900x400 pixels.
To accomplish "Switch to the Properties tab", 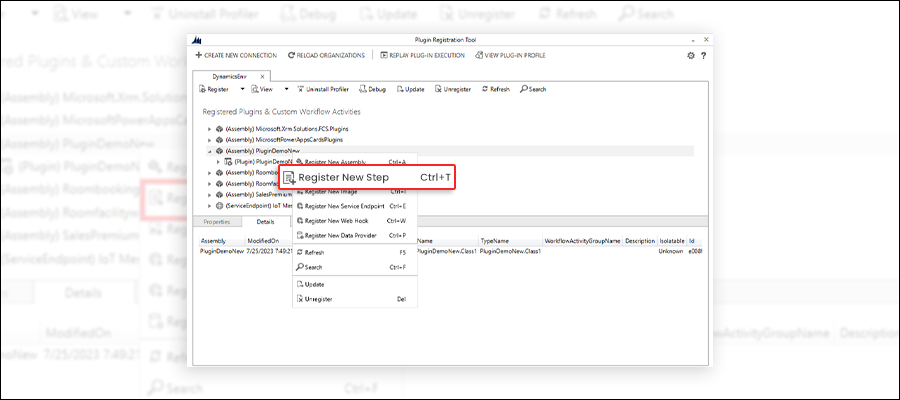I will click(217, 222).
